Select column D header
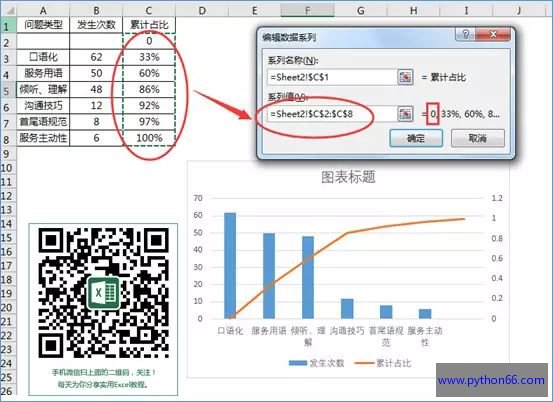This screenshot has width=553, height=402. point(202,10)
